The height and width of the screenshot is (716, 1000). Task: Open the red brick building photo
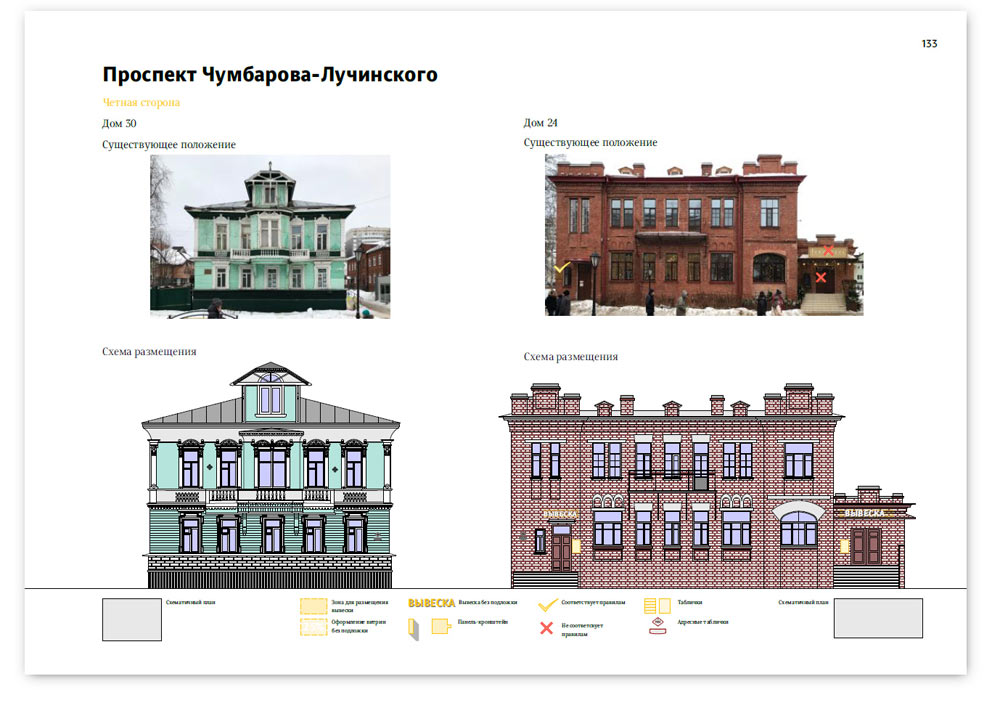coord(703,235)
